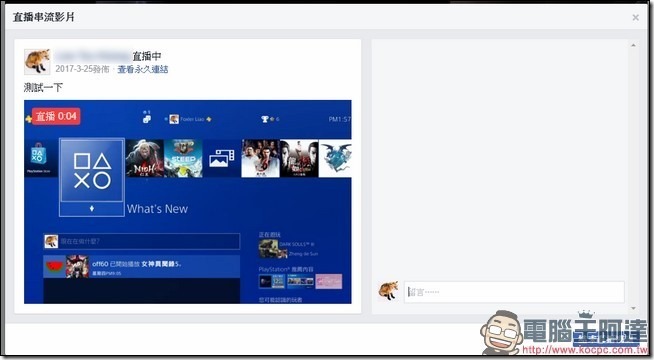Click the pink recommended content thumbnail
This screenshot has width=654, height=360.
coord(329,282)
